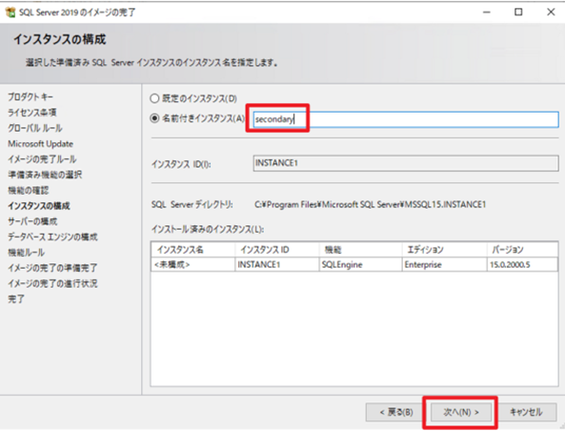Maximize the SQL Server 2019 setup window
This screenshot has height=434, width=565.
pyautogui.click(x=518, y=12)
